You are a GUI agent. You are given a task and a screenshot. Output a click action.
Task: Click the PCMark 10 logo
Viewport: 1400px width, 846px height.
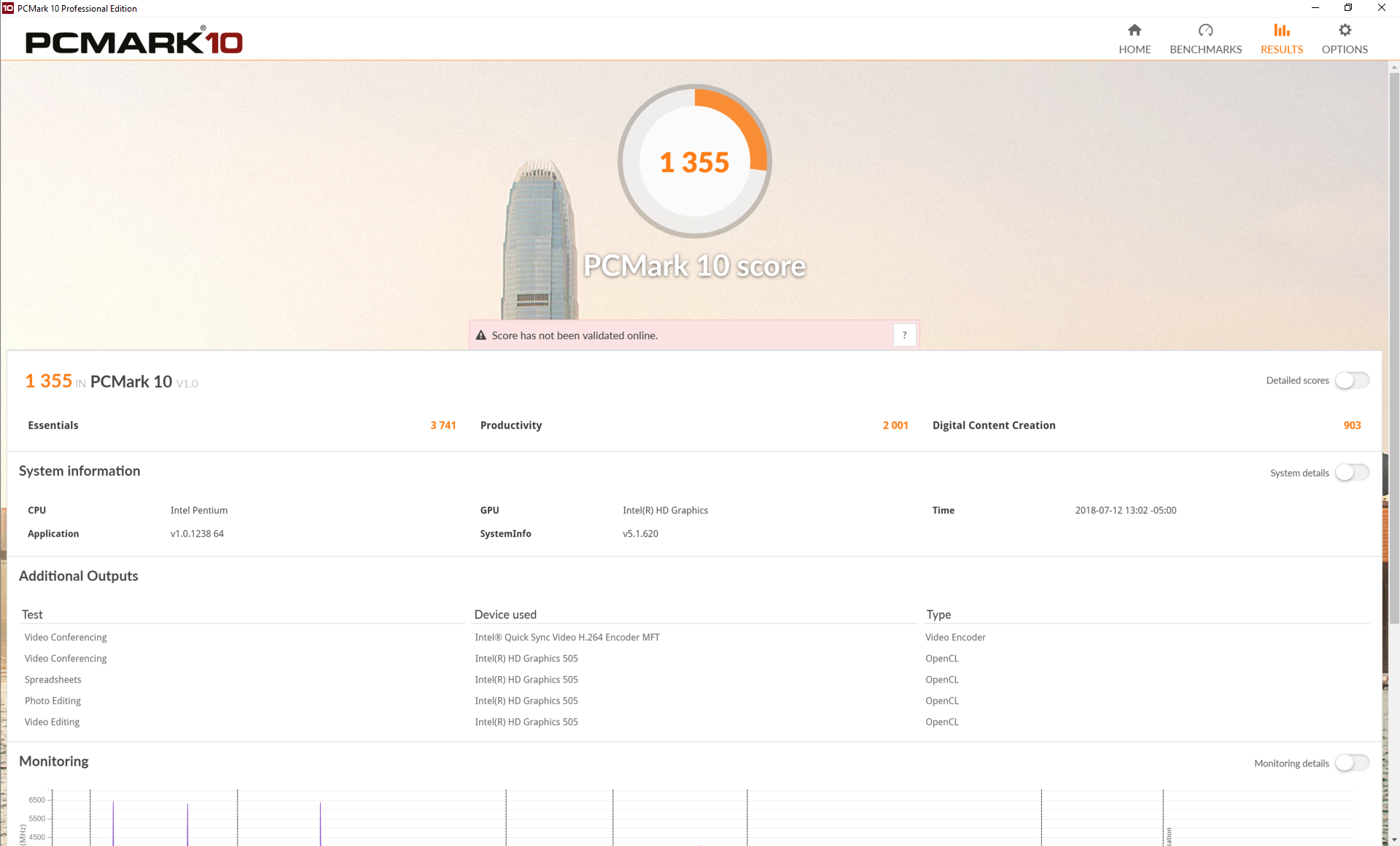click(x=134, y=41)
